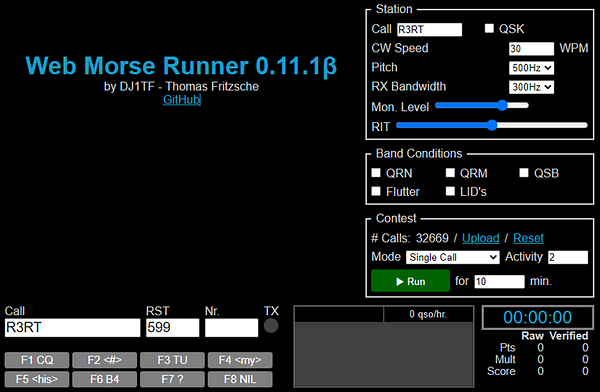
Task: Click the 0 qso/hr. rate display
Action: click(x=428, y=314)
